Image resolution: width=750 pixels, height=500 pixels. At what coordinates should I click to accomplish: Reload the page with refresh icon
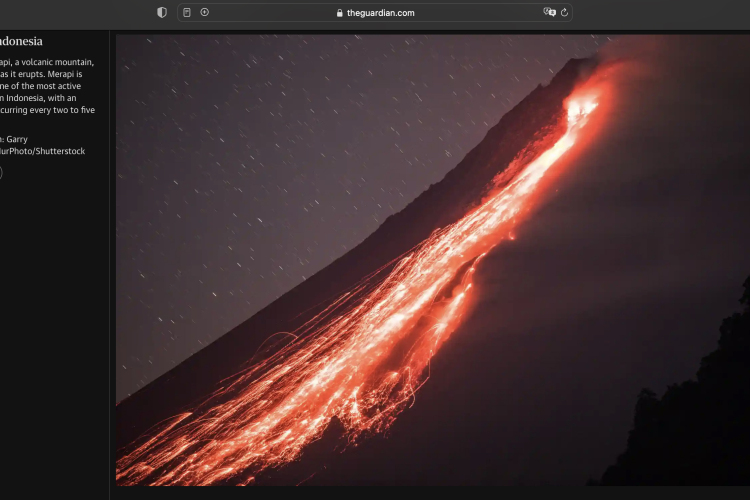point(564,13)
